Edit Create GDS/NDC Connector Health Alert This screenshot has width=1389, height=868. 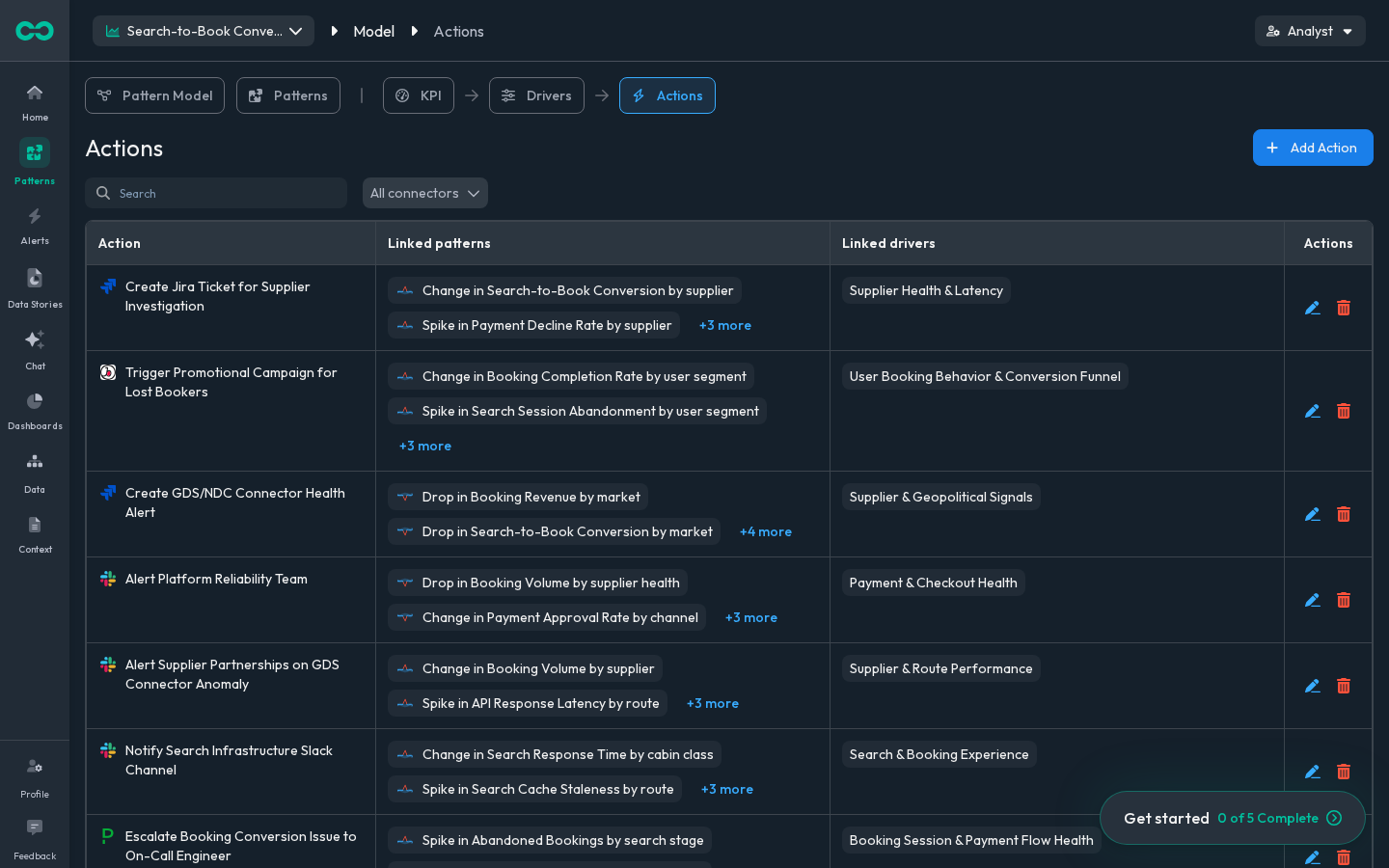pyautogui.click(x=1313, y=514)
